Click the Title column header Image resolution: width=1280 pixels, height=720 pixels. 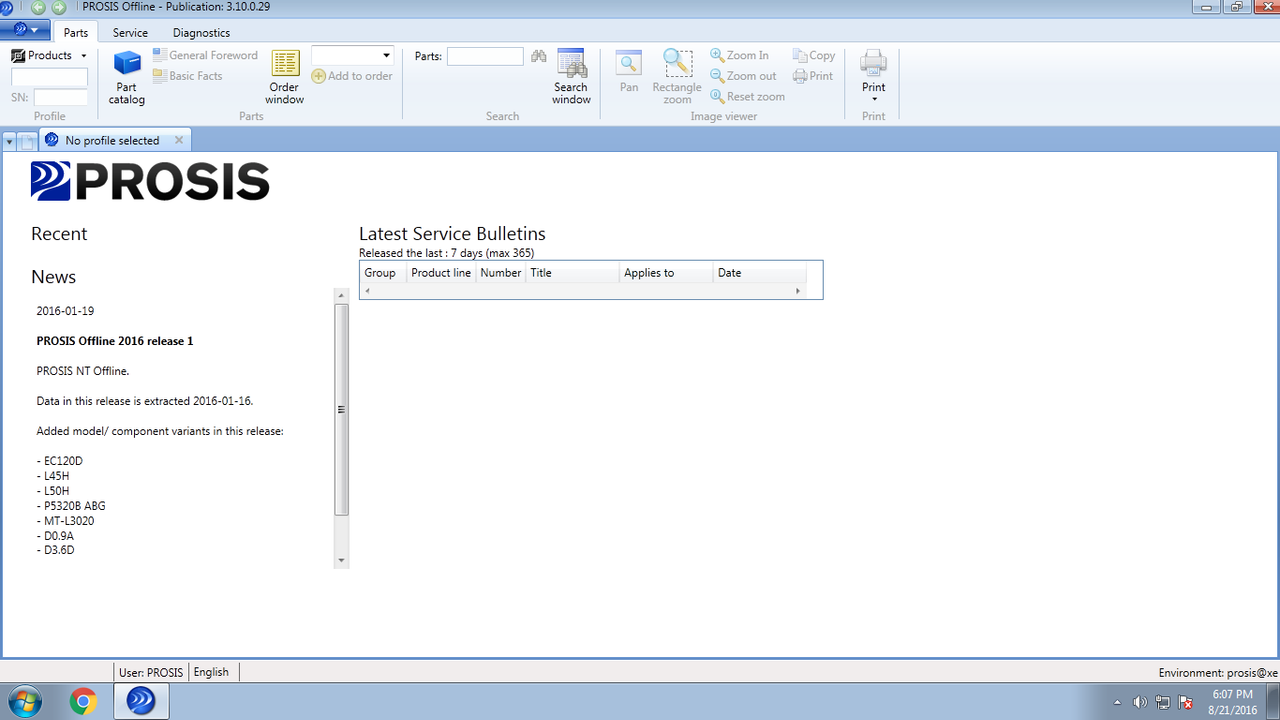point(572,273)
